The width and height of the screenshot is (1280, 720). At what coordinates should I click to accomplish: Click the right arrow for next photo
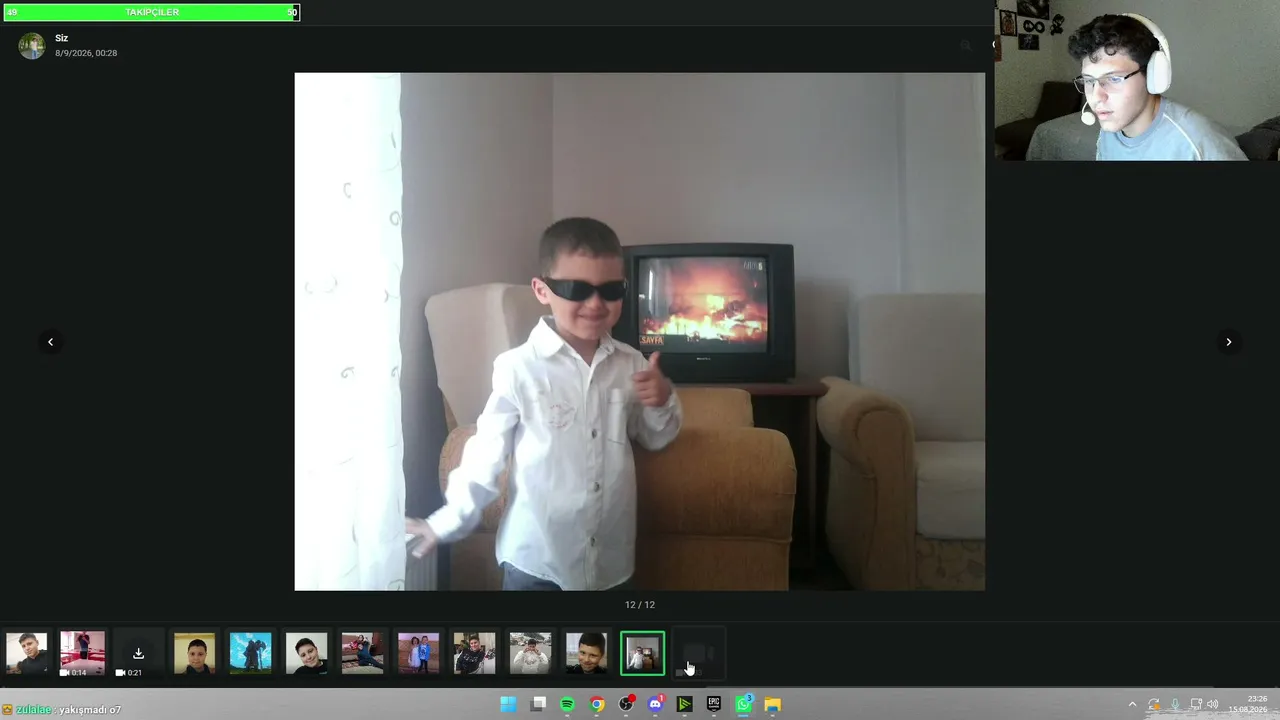point(1229,342)
